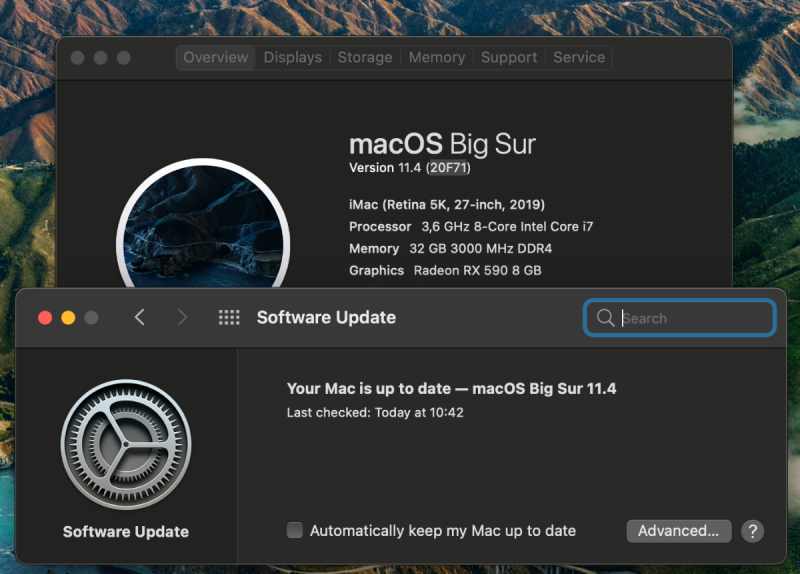Click the macOS Big Sur heading
Image resolution: width=800 pixels, height=574 pixels.
click(x=442, y=144)
